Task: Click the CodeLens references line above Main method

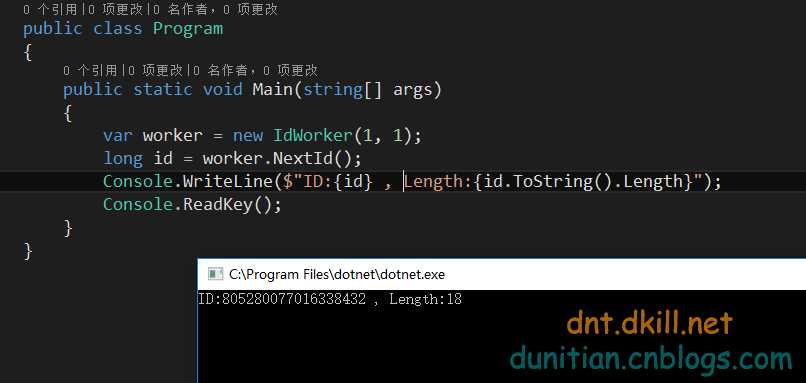Action: click(190, 70)
